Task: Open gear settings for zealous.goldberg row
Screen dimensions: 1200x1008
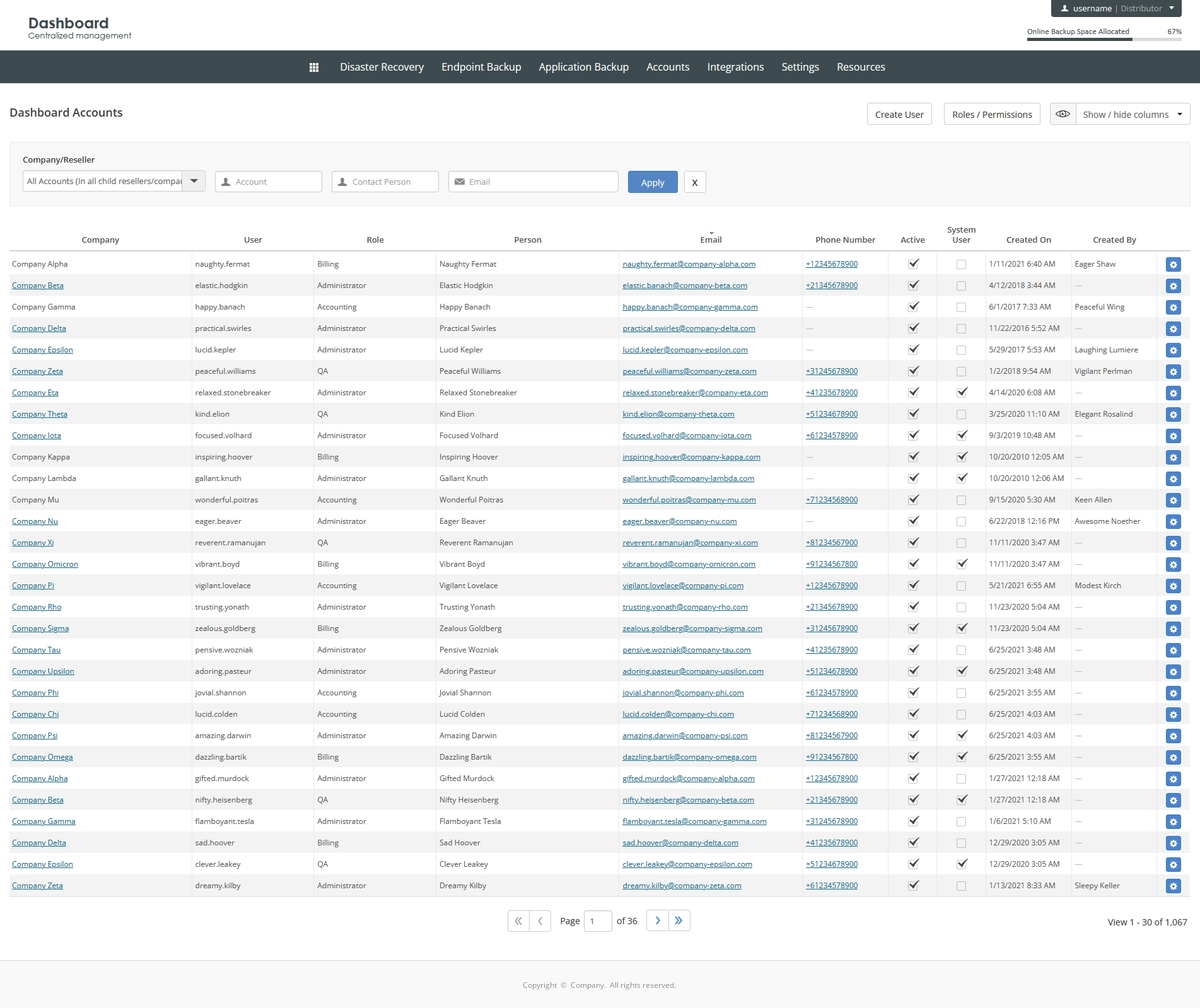Action: point(1173,629)
